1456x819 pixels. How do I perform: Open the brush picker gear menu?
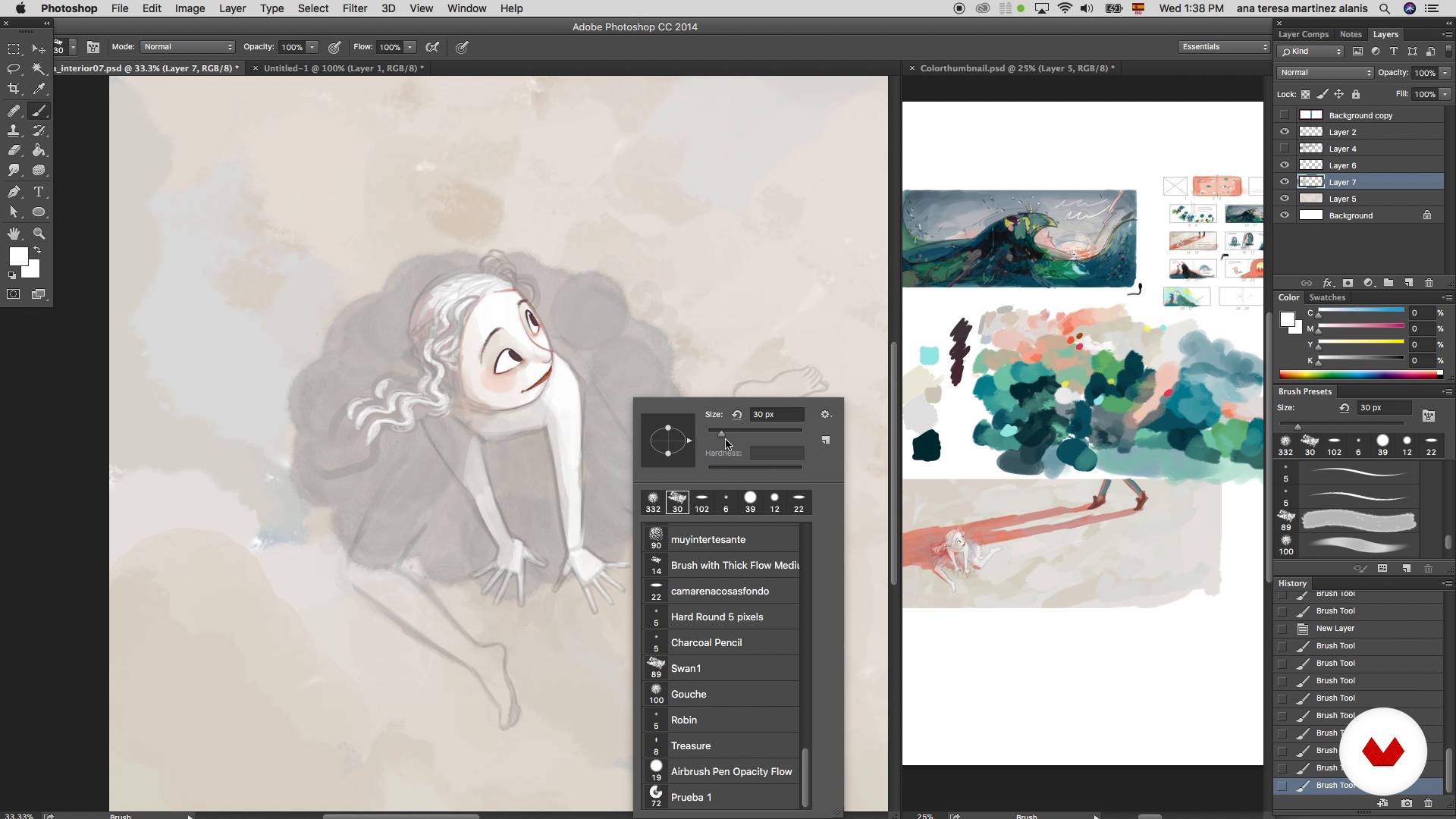(x=826, y=415)
